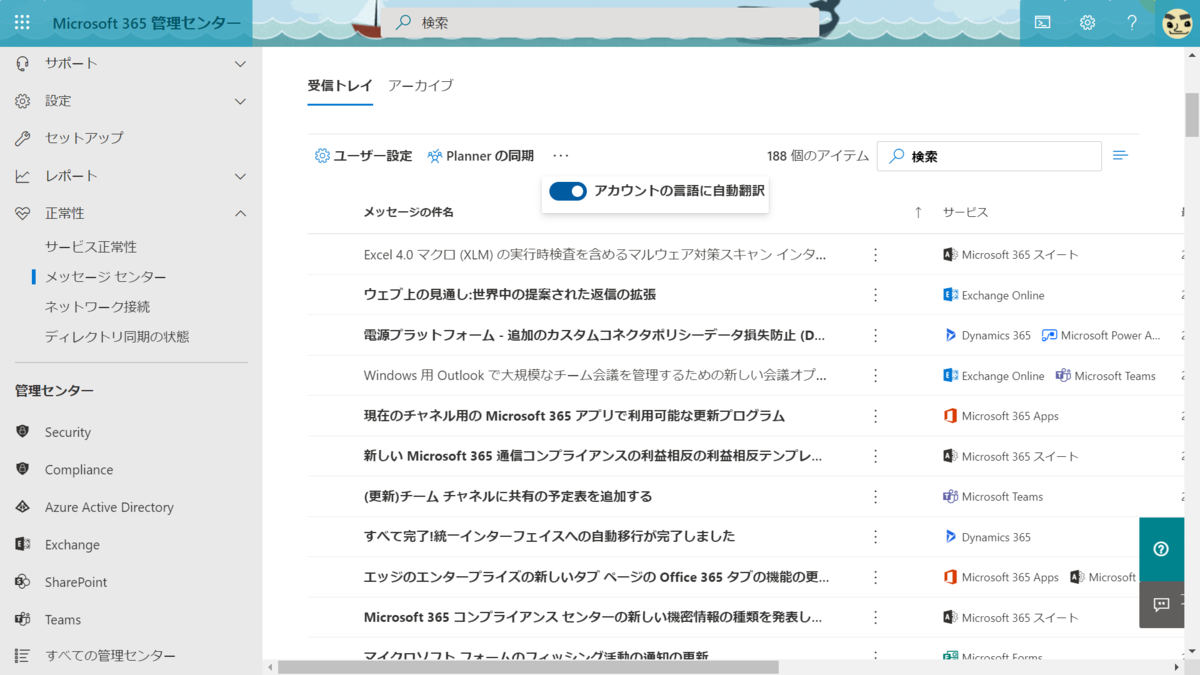The height and width of the screenshot is (675, 1200).
Task: Open the message (更新)チーム チャネルに共有の予定表を追加する
Action: tap(508, 497)
